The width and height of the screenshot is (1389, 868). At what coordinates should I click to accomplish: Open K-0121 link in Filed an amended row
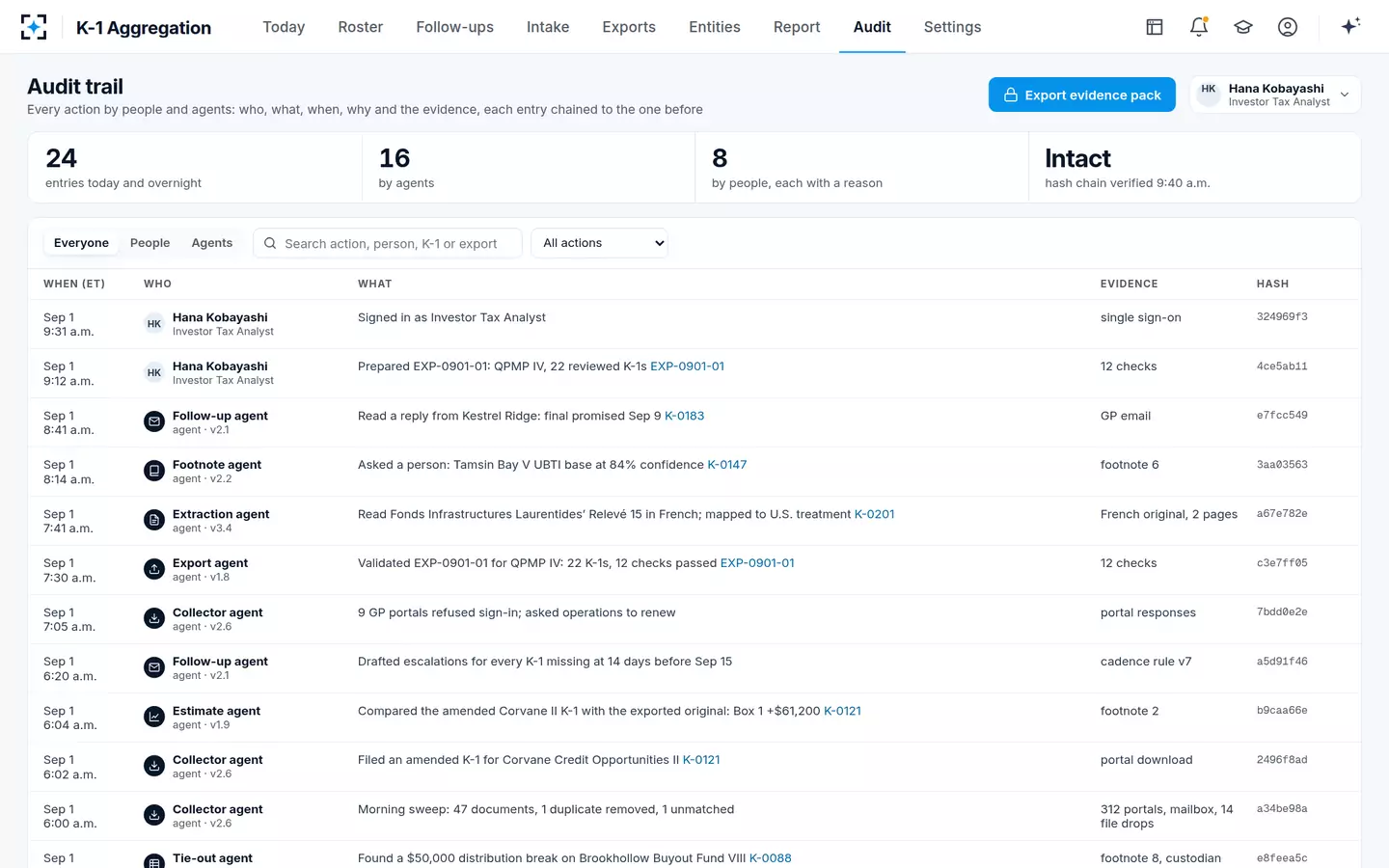click(x=701, y=760)
